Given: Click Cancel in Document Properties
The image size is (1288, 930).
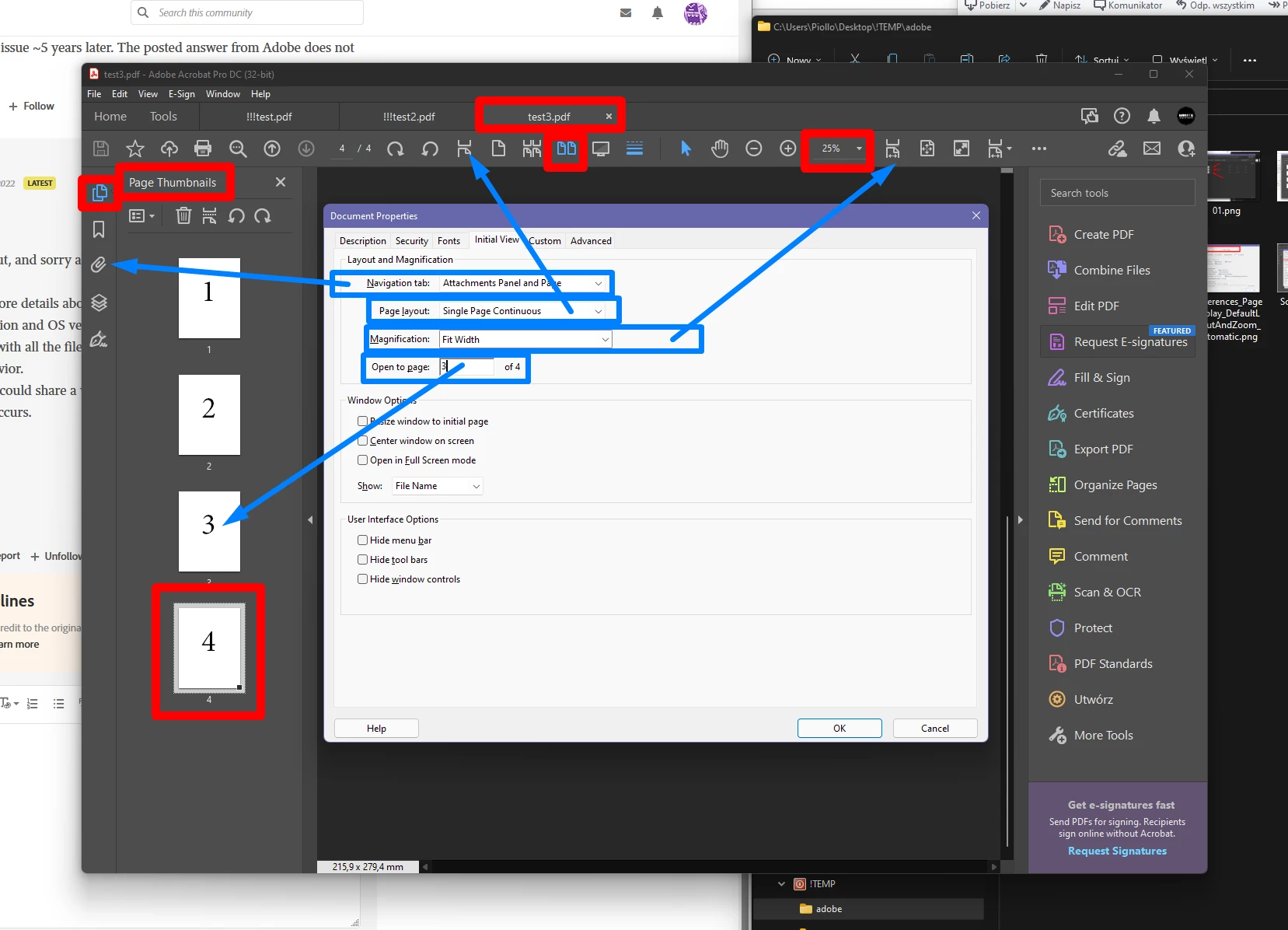Looking at the screenshot, I should [935, 729].
